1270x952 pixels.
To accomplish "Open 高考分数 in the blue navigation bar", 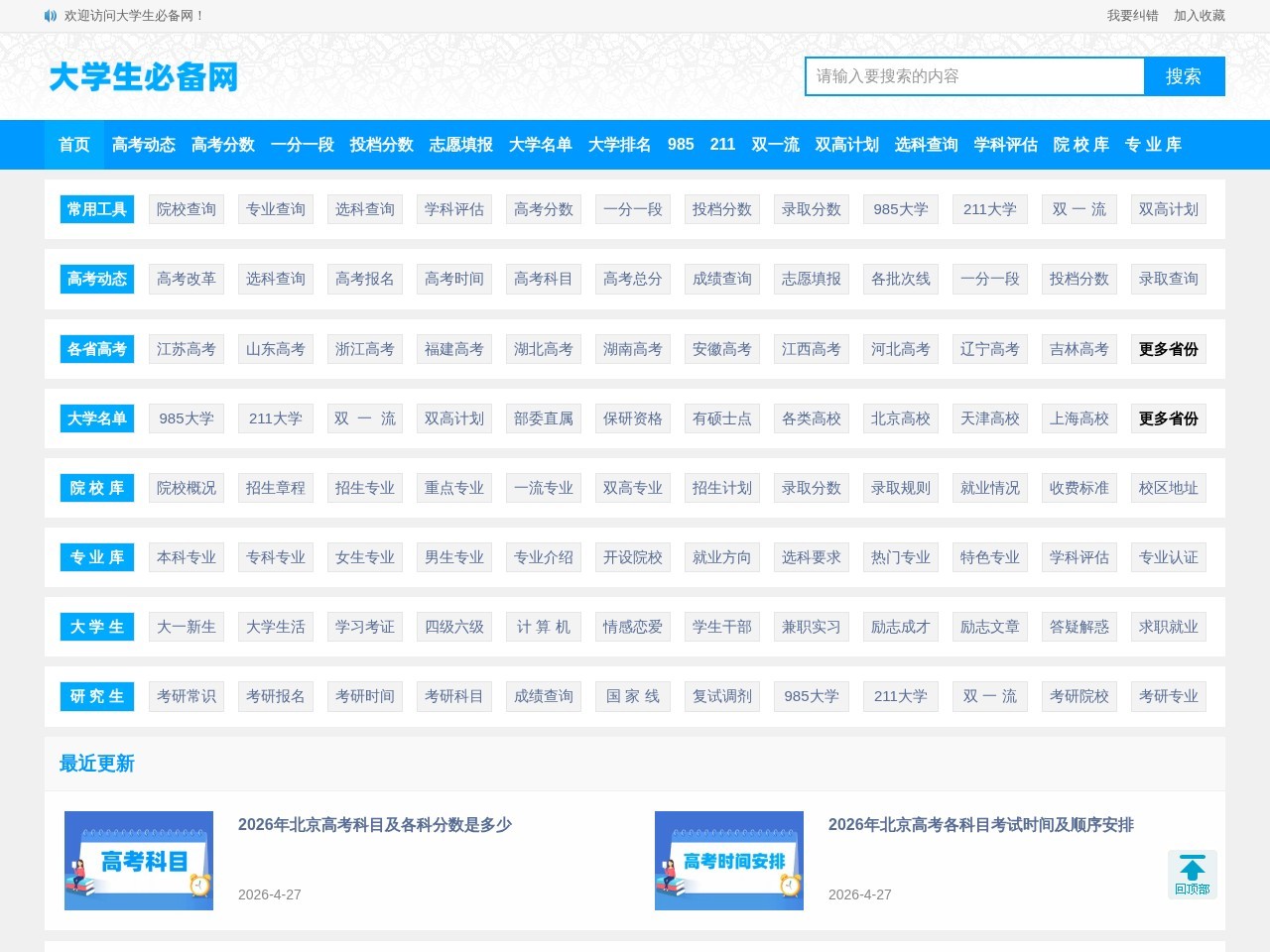I will [223, 145].
